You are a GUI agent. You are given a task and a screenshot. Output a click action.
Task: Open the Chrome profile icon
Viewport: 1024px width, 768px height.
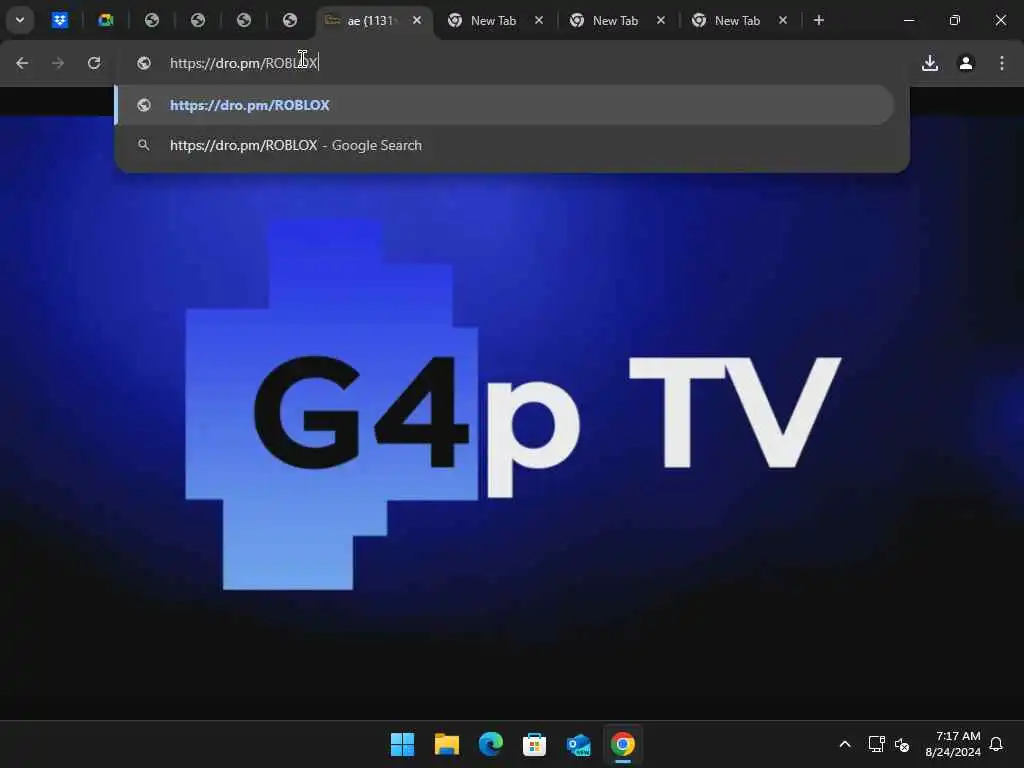coord(966,63)
